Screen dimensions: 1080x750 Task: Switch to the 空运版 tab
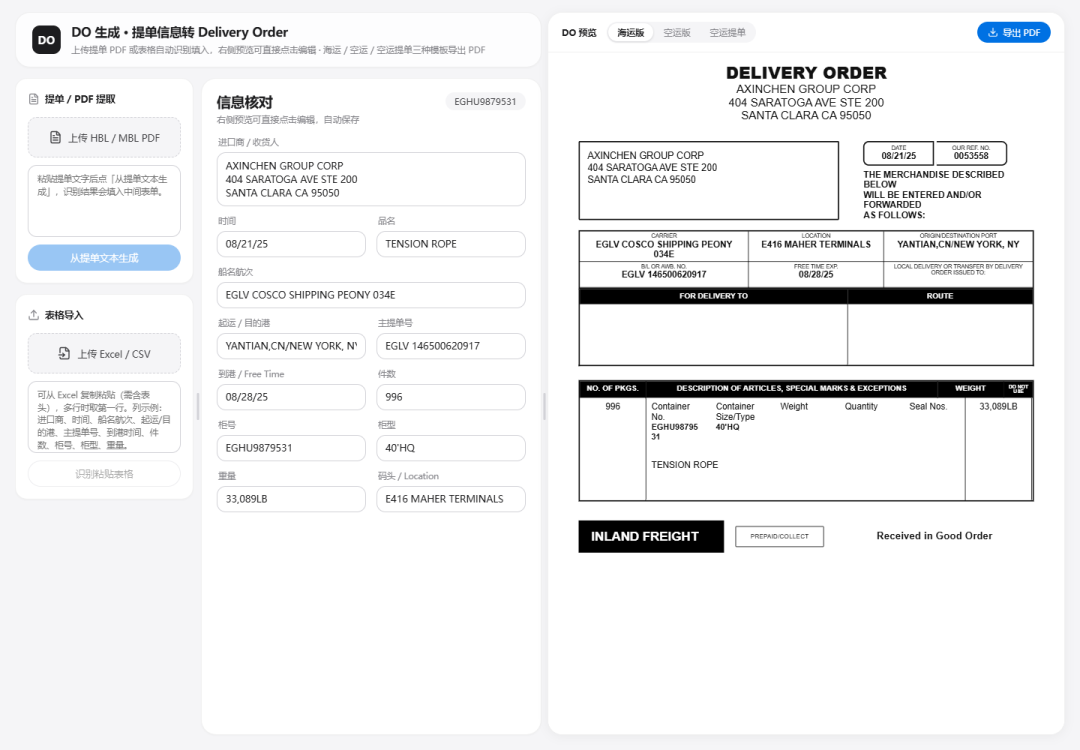[676, 32]
